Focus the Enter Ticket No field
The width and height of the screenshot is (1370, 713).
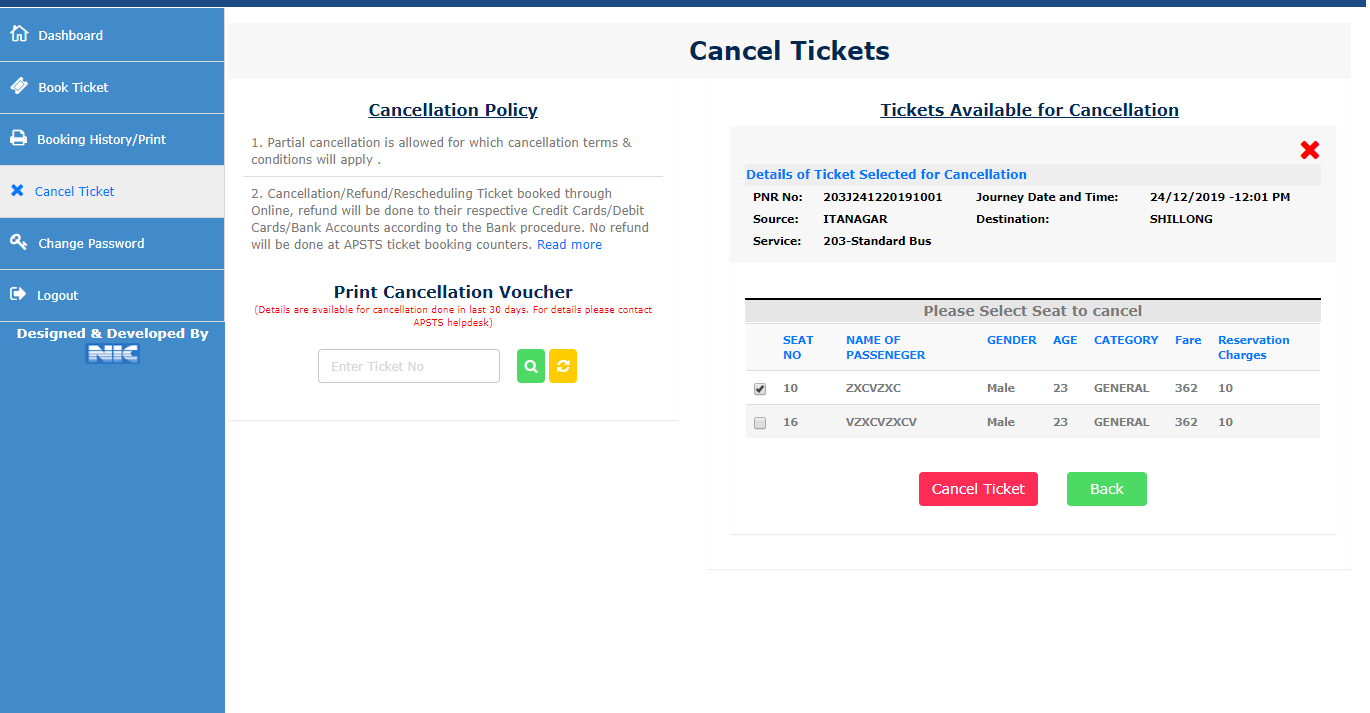(408, 366)
